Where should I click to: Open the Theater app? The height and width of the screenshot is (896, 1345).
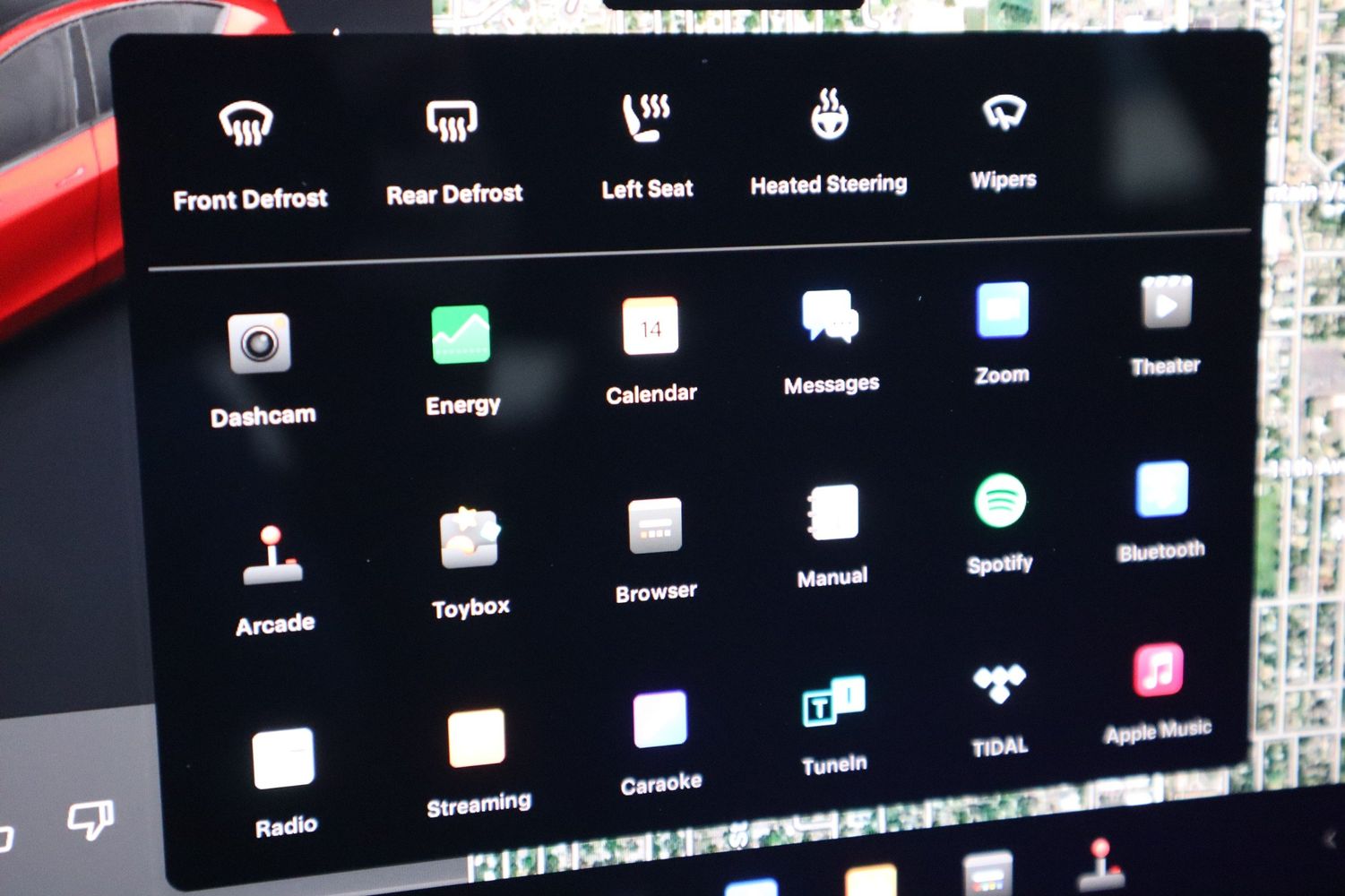1166,302
